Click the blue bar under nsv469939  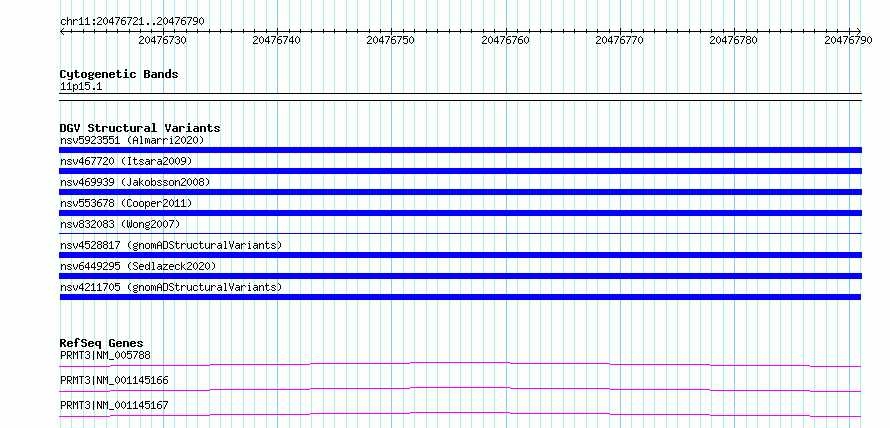[x=460, y=192]
